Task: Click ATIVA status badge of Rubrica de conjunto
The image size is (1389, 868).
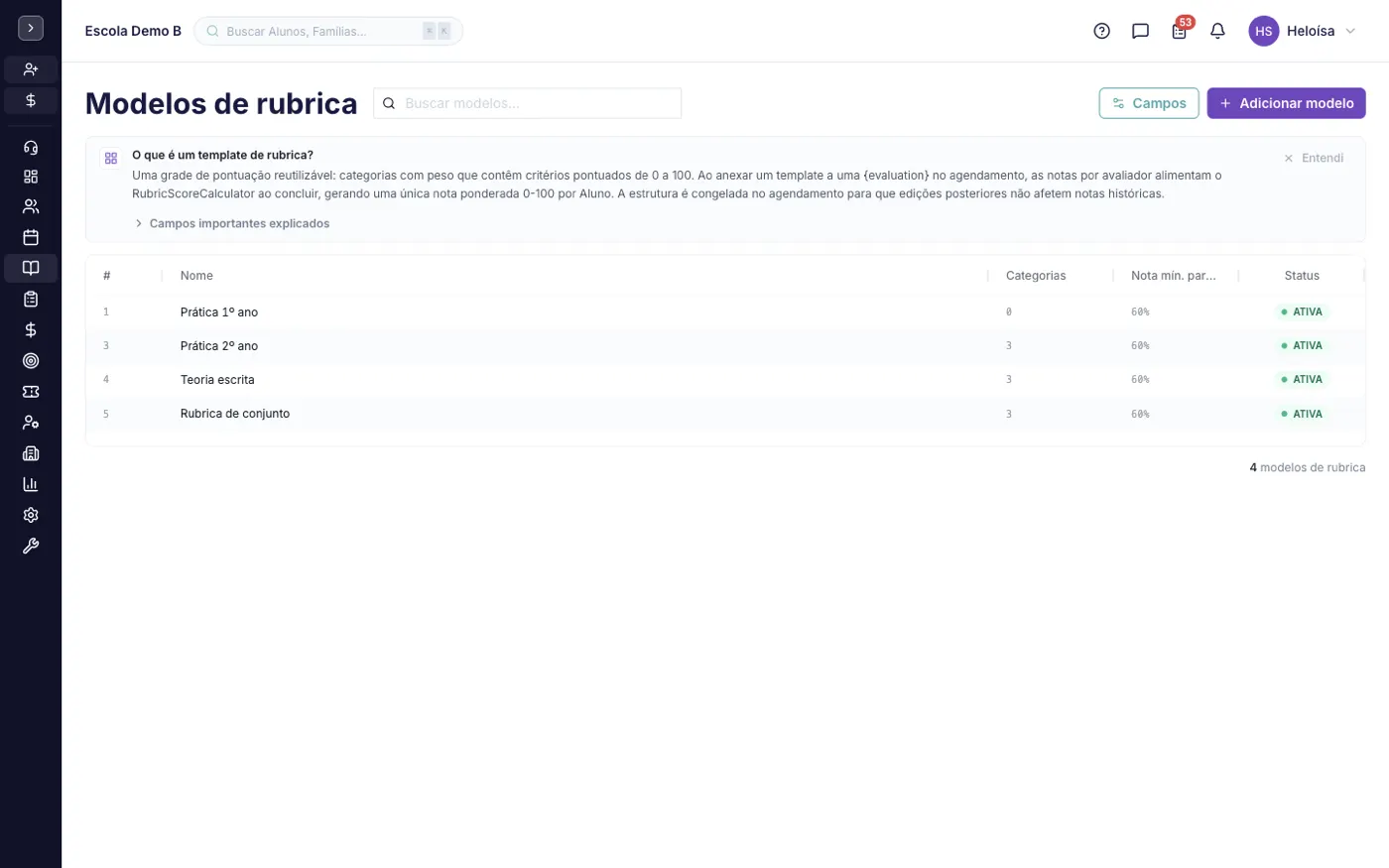Action: point(1302,414)
